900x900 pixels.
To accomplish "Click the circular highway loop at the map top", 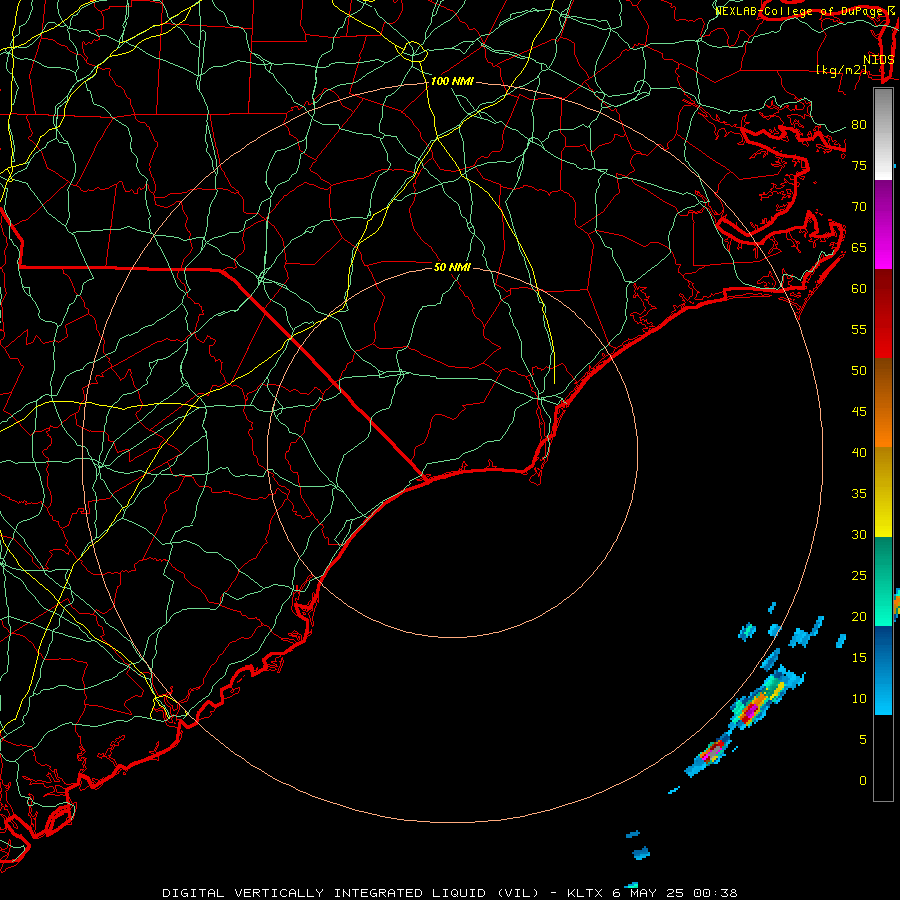I will point(413,52).
